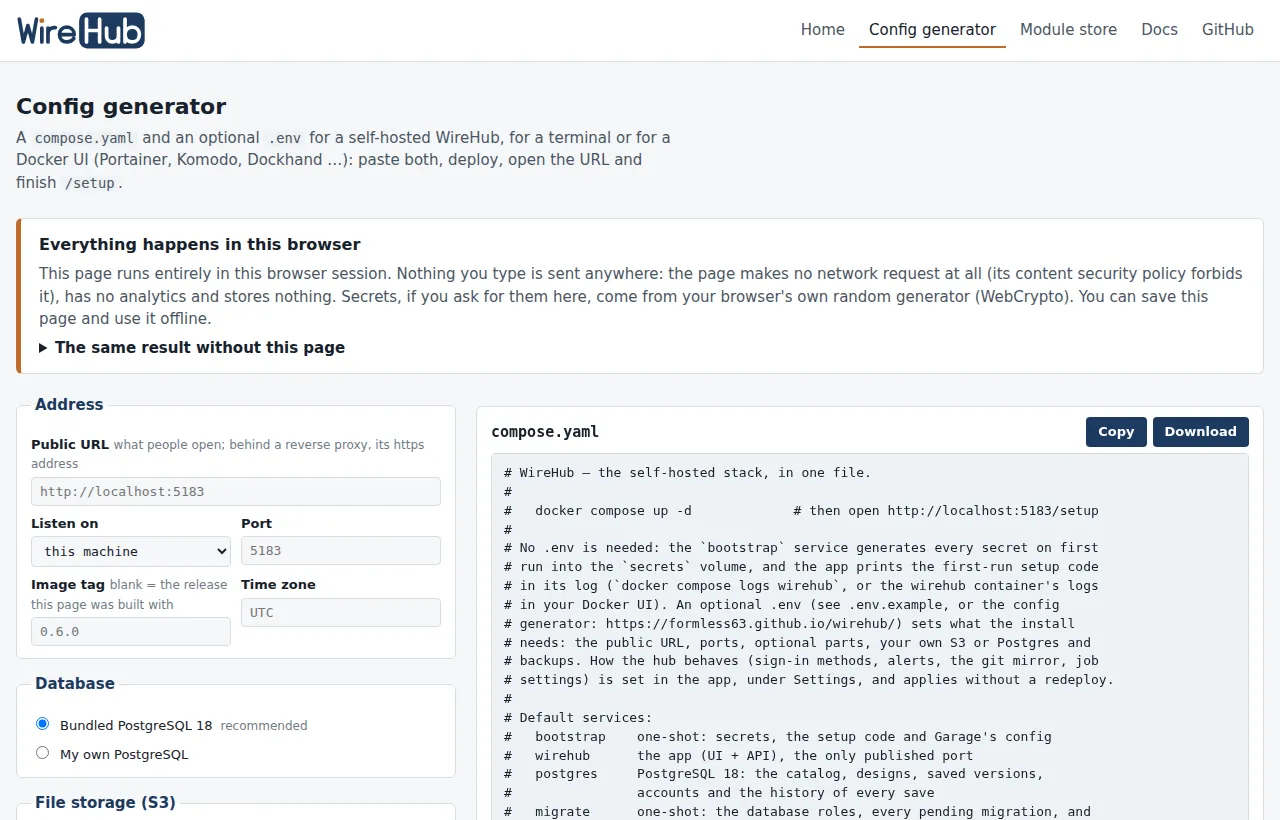Click the 'docker compose up -d' line
The image size is (1280, 820).
coord(613,511)
